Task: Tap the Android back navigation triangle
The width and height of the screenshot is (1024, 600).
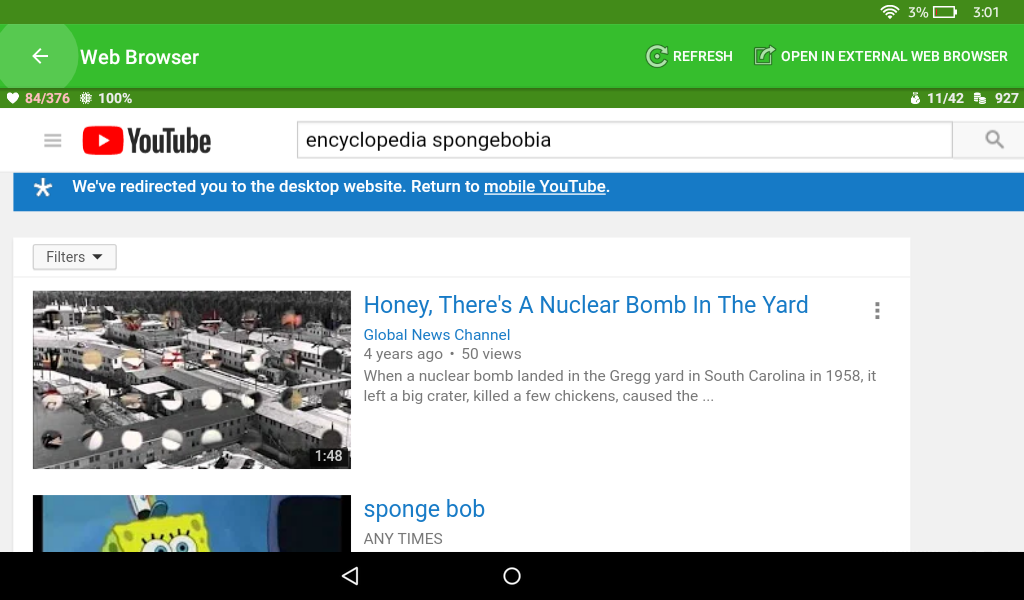Action: coord(351,576)
